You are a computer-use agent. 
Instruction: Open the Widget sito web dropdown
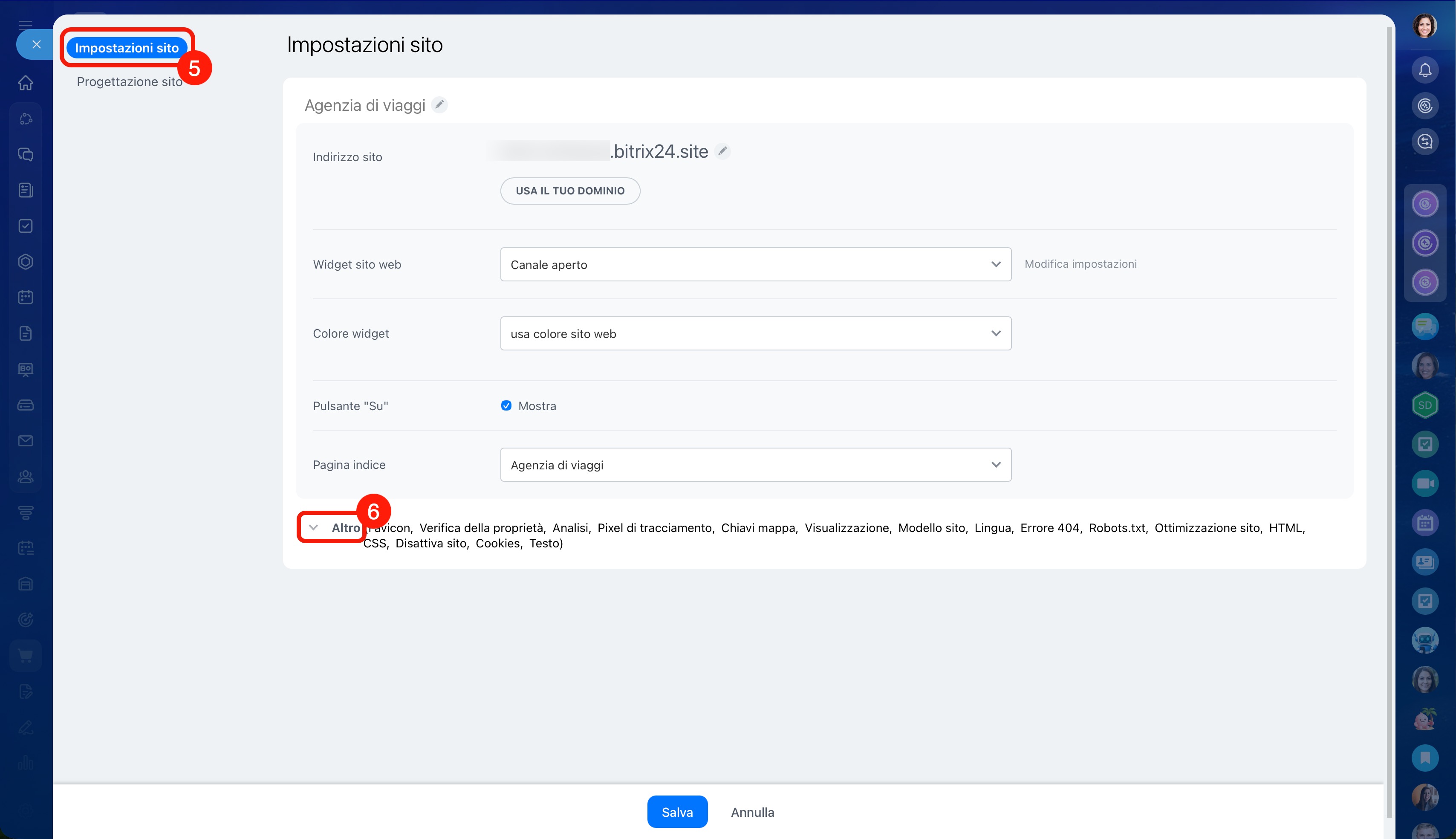[x=755, y=264]
